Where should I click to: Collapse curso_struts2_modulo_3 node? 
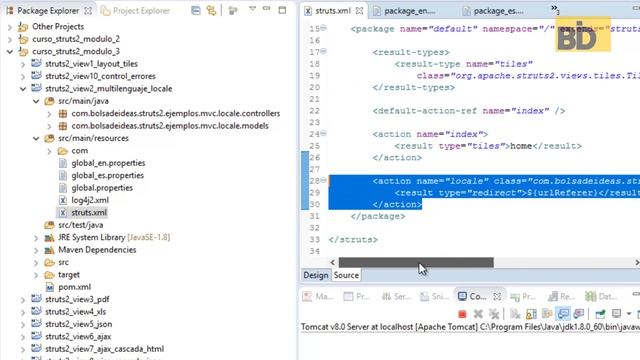10,51
